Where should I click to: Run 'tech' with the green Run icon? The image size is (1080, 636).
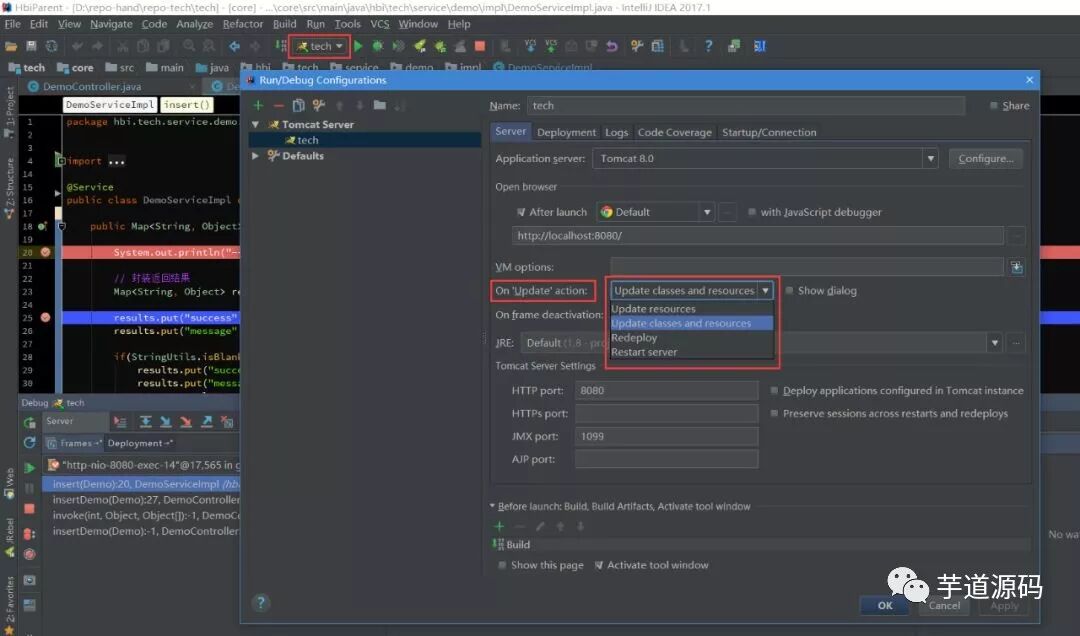point(357,46)
